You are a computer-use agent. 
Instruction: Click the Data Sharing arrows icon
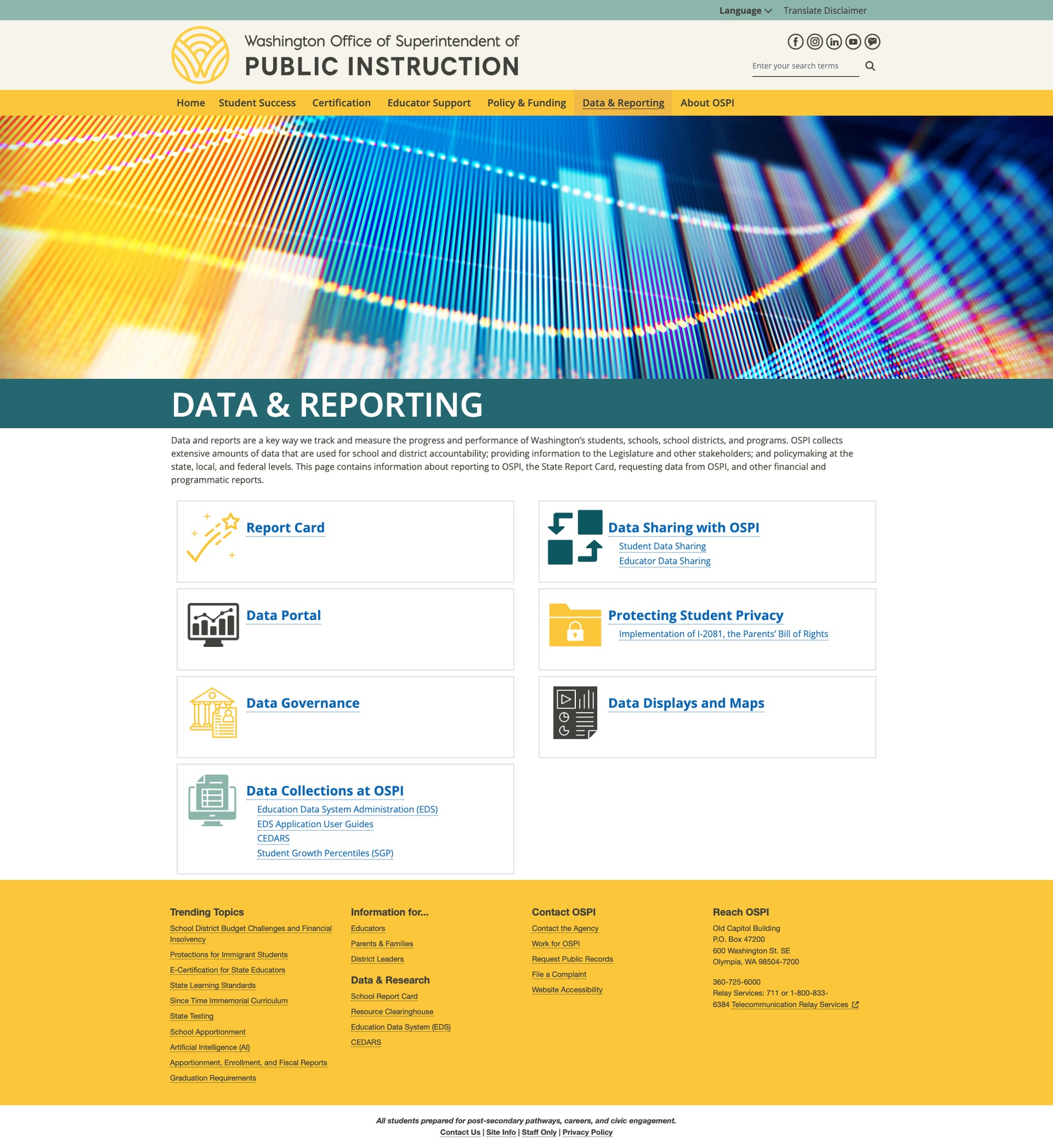(x=575, y=537)
